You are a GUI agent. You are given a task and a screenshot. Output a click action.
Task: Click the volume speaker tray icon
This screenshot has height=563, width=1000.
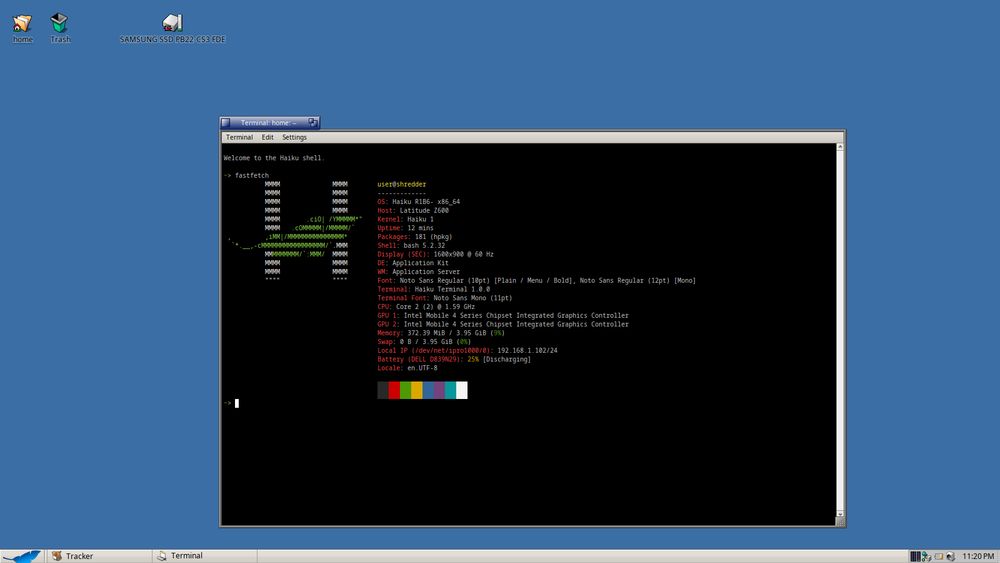950,557
